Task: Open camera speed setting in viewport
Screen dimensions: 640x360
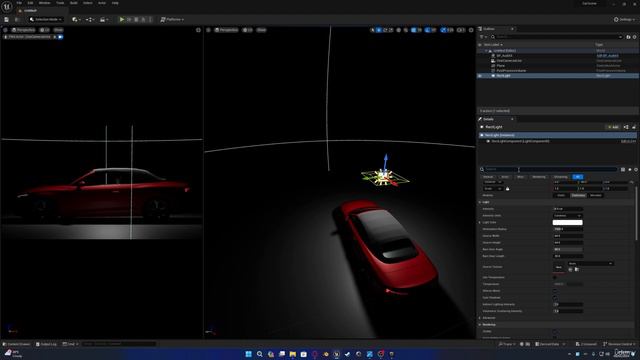Action: tap(461, 30)
